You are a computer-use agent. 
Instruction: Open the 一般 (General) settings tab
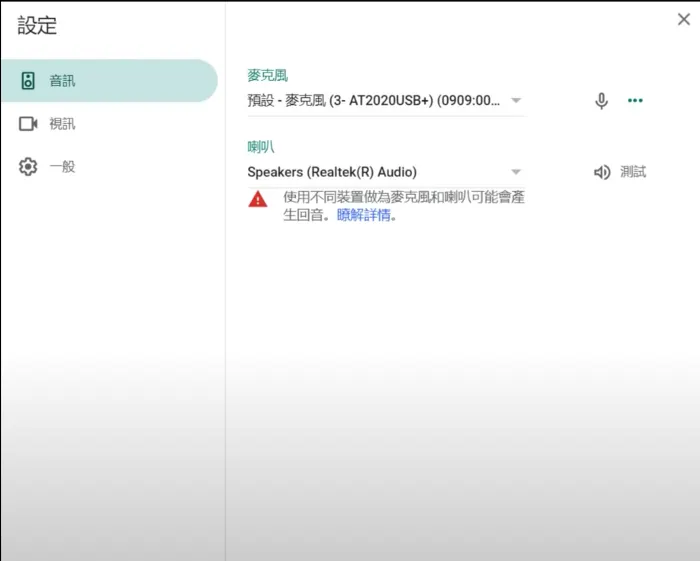[109, 166]
